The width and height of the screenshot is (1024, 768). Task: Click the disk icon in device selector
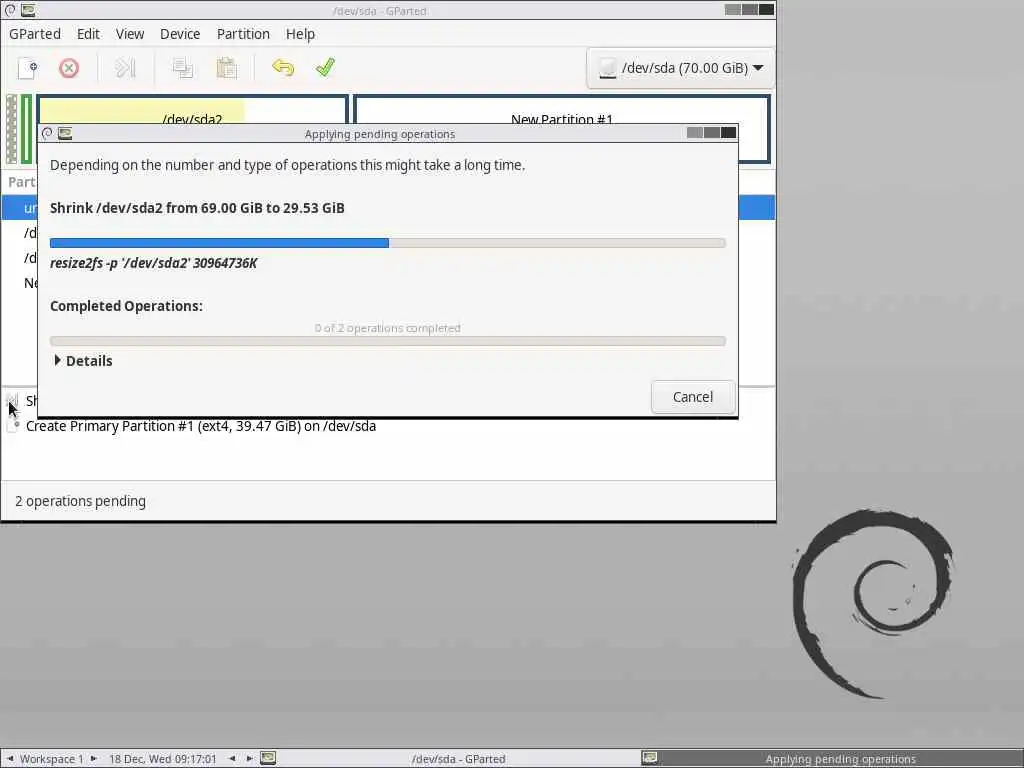click(607, 68)
